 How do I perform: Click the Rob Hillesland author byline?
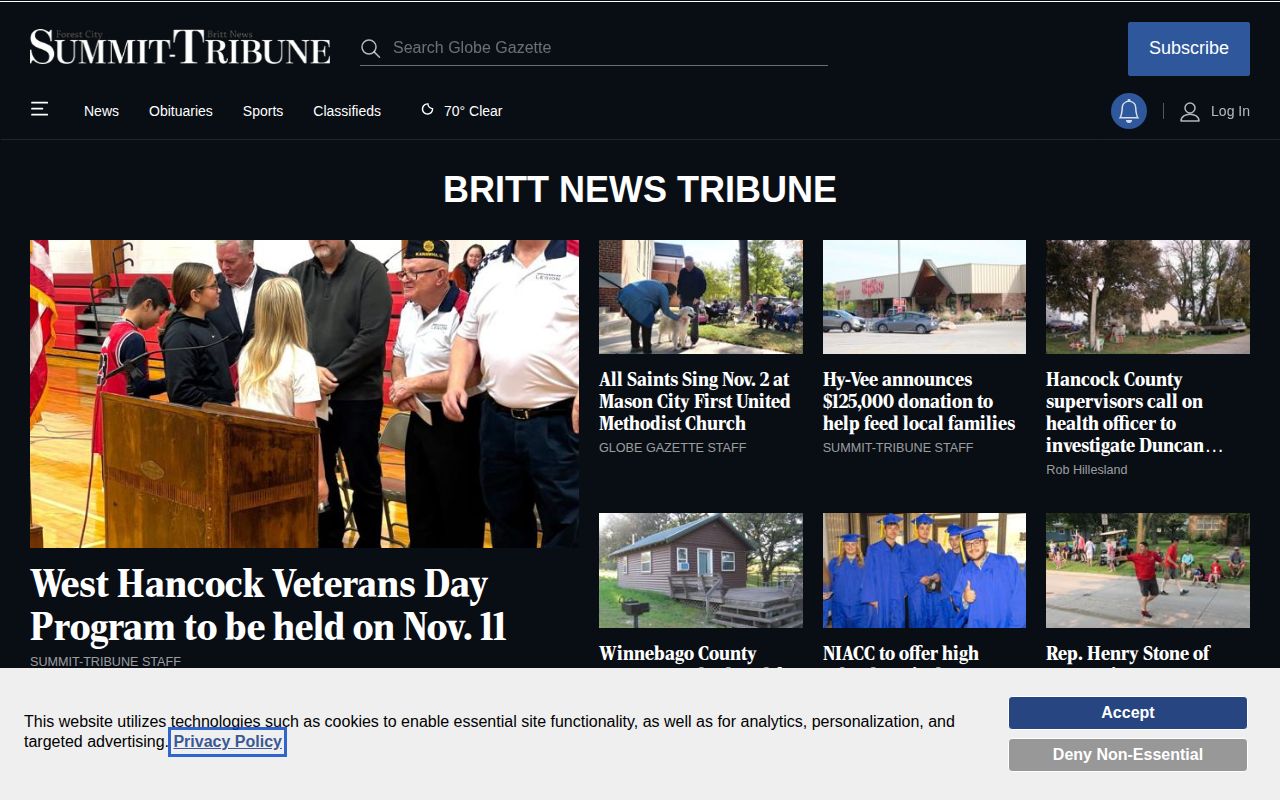pyautogui.click(x=1087, y=470)
